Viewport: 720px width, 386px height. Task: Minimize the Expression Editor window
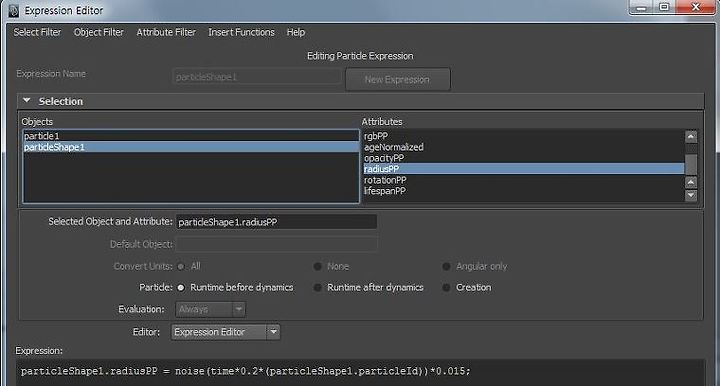[x=641, y=7]
